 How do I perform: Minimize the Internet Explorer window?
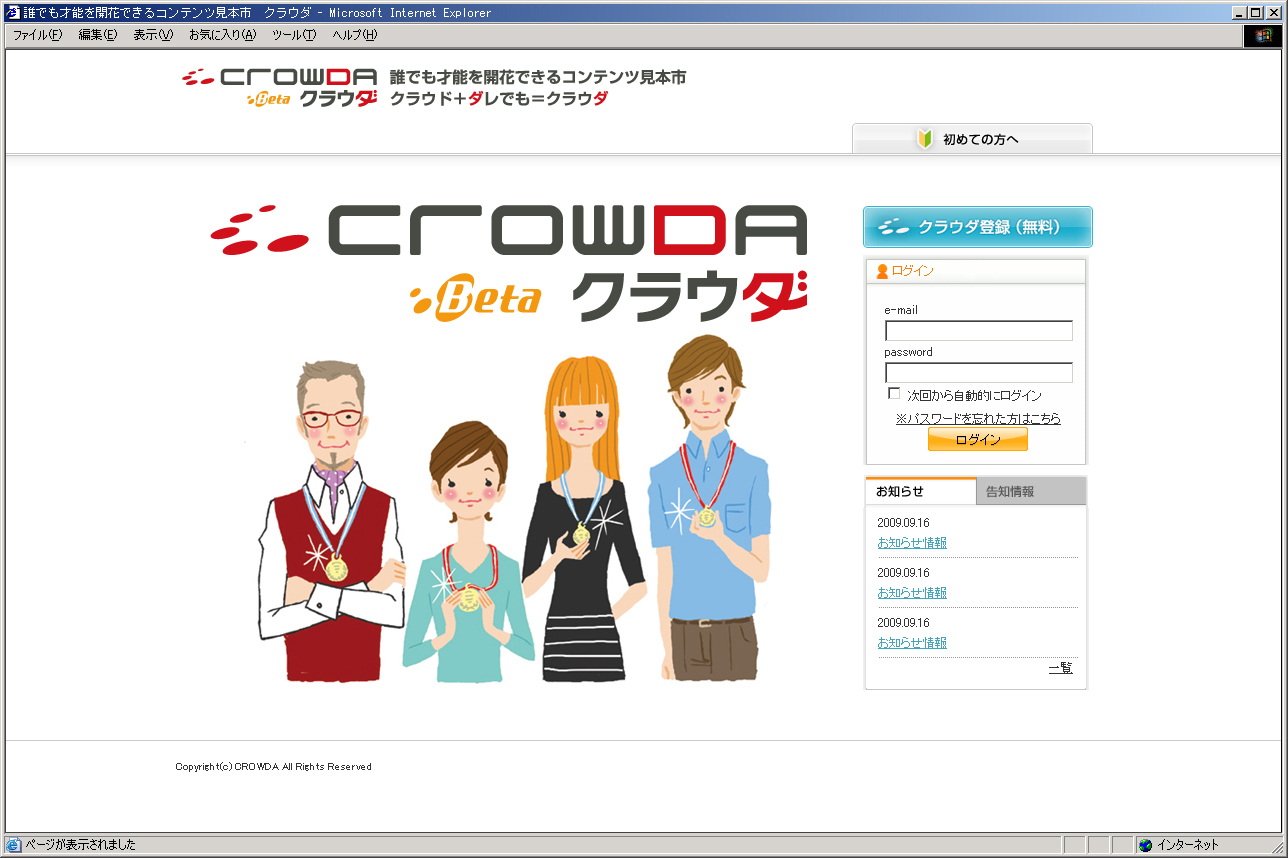[1239, 12]
